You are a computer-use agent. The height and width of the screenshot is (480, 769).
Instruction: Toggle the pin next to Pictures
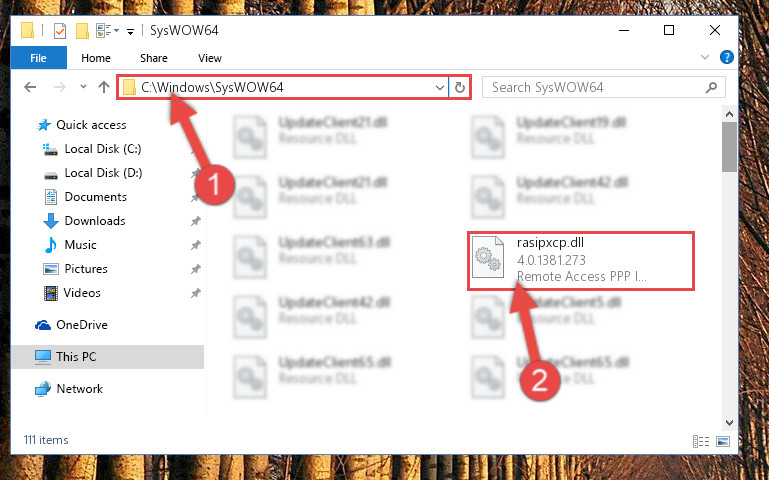tap(196, 269)
